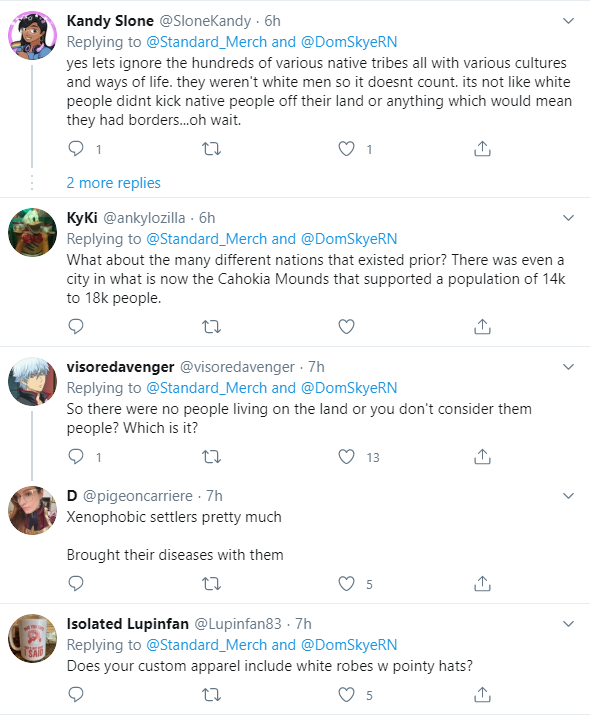
Task: Like Kandy Slone's tweet
Action: pyautogui.click(x=346, y=149)
